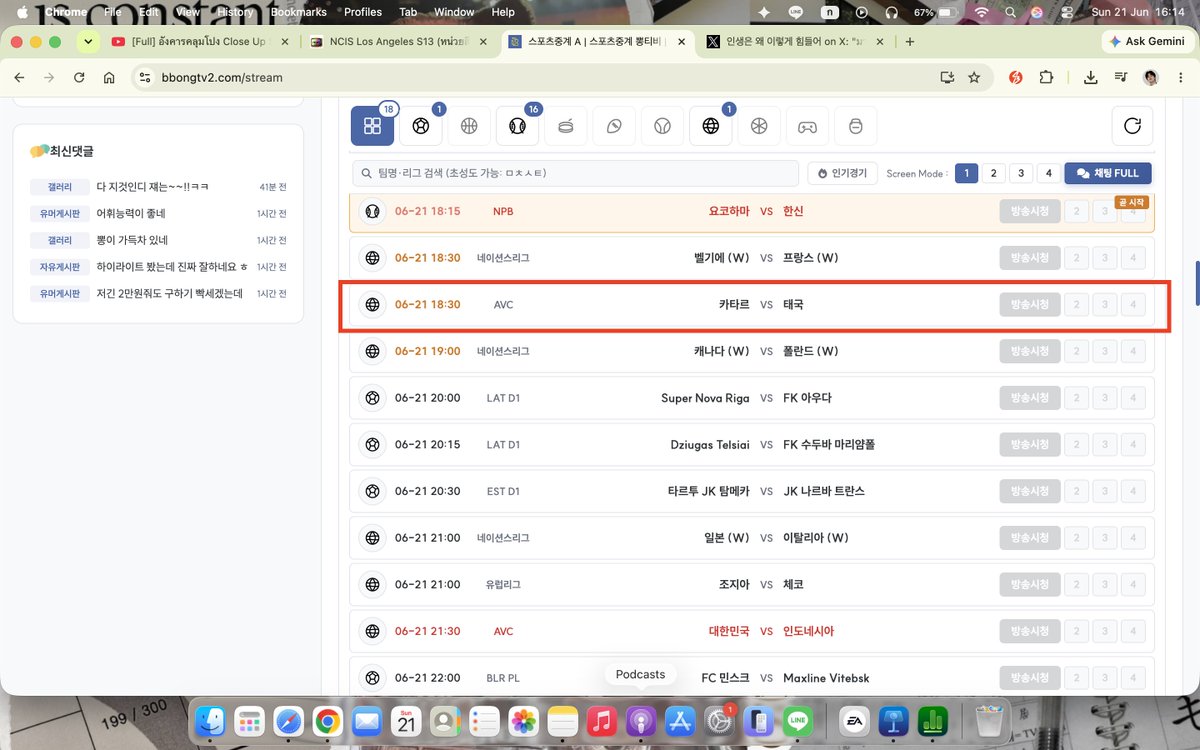Open a new Chrome tab
1200x750 pixels.
pos(909,42)
